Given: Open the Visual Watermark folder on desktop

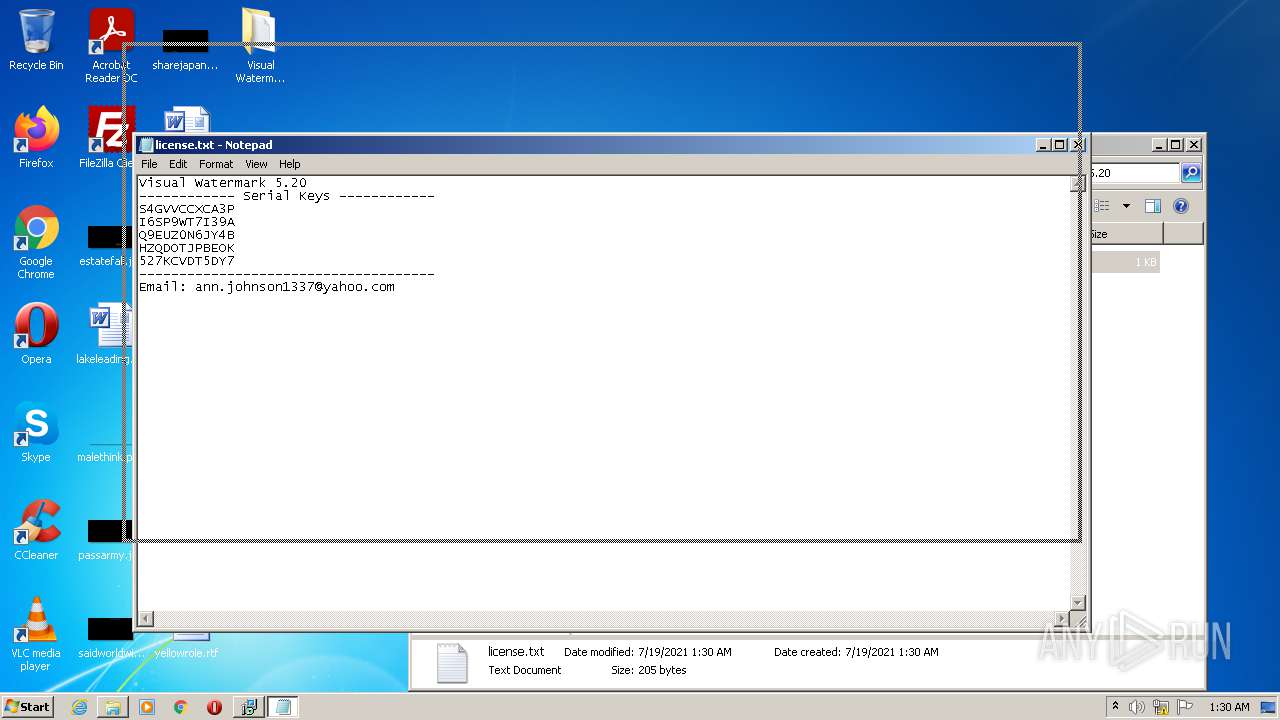Looking at the screenshot, I should 260,45.
